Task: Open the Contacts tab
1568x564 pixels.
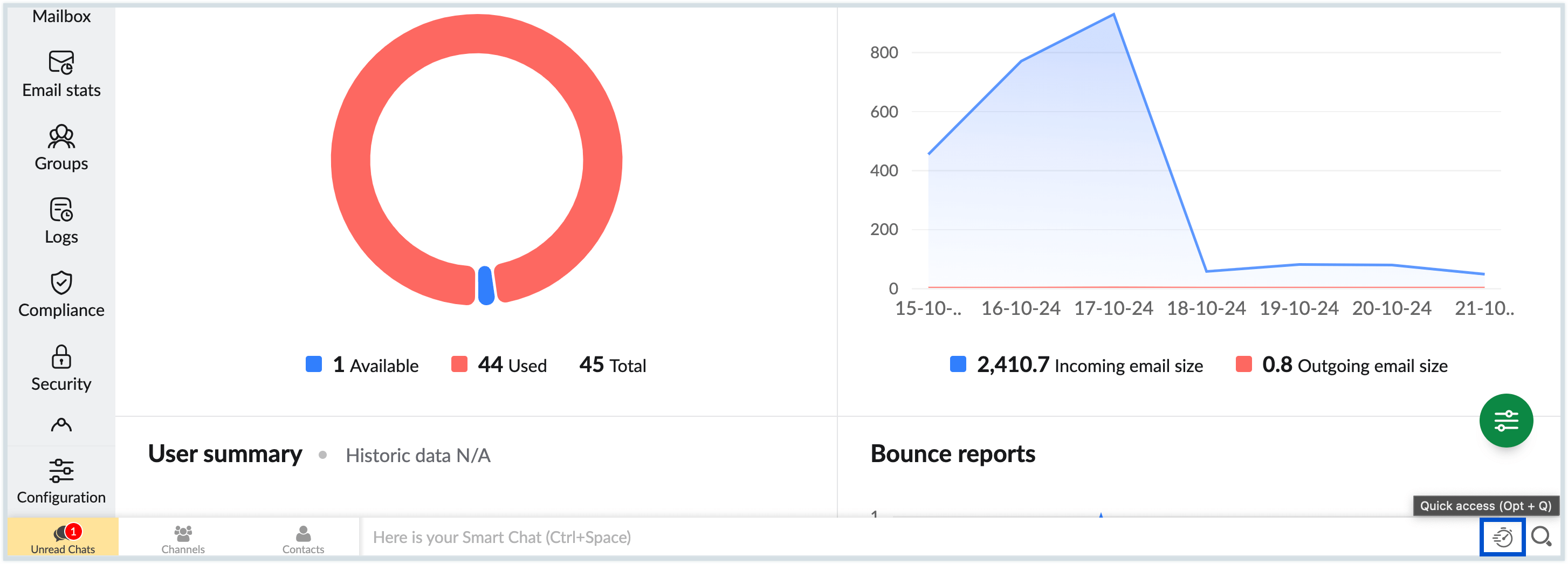Action: pos(303,538)
